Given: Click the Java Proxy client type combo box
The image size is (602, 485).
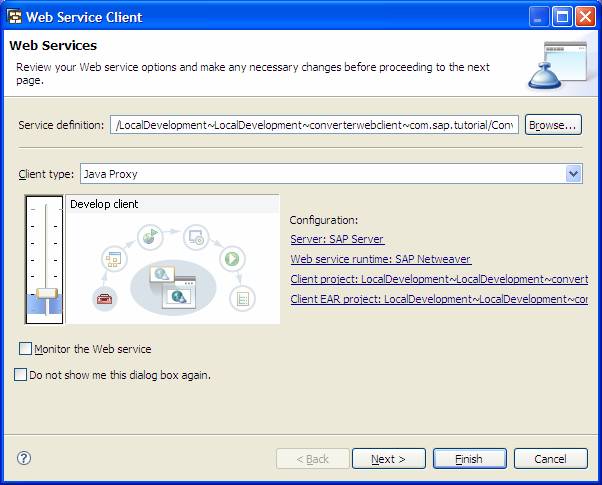Looking at the screenshot, I should (x=320, y=174).
